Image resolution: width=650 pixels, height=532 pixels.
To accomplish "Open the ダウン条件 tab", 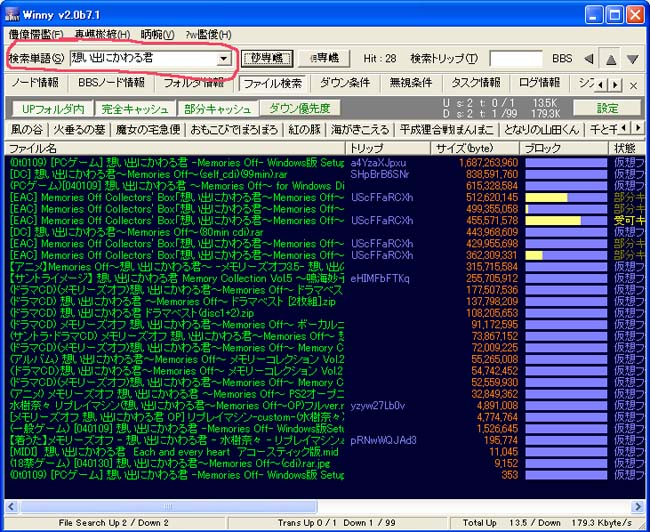I will pos(345,83).
